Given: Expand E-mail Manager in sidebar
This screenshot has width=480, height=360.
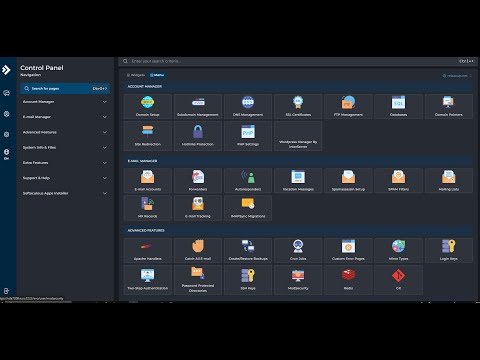Looking at the screenshot, I should coord(65,117).
